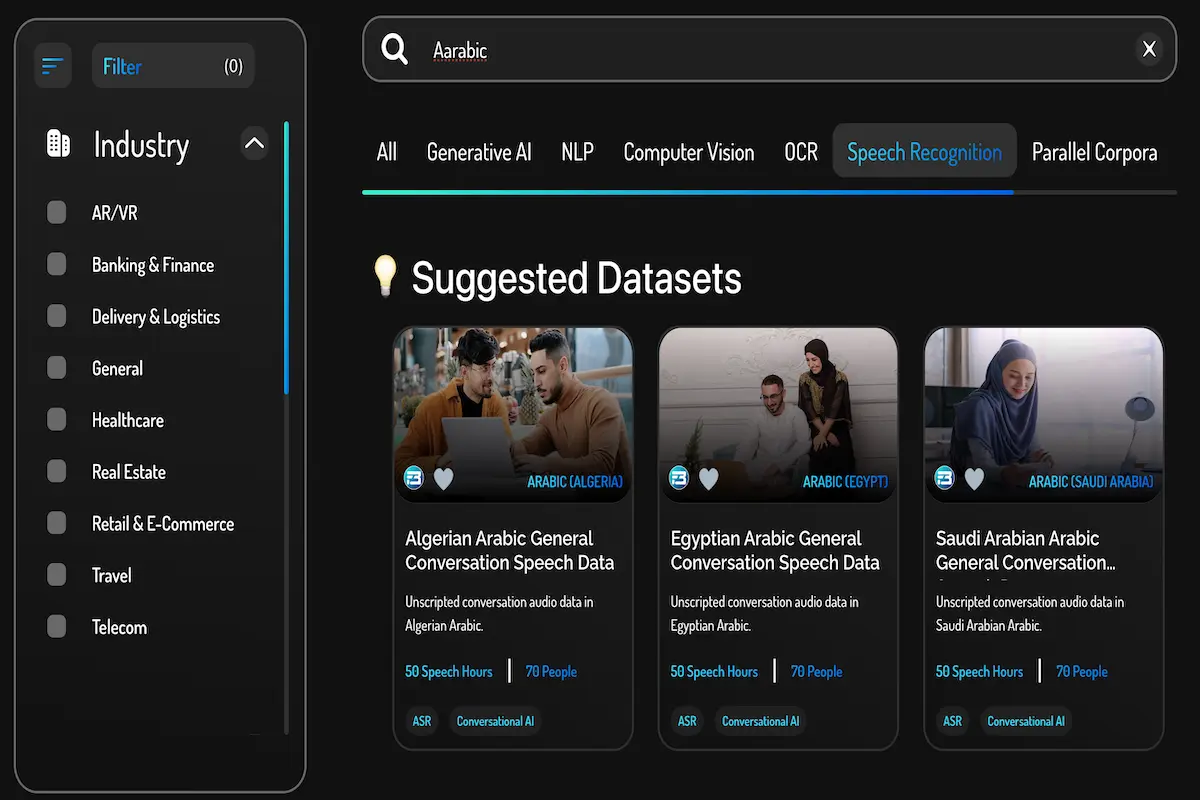The width and height of the screenshot is (1200, 800).
Task: Favorite the Egyptian Arabic dataset heart icon
Action: (x=708, y=479)
